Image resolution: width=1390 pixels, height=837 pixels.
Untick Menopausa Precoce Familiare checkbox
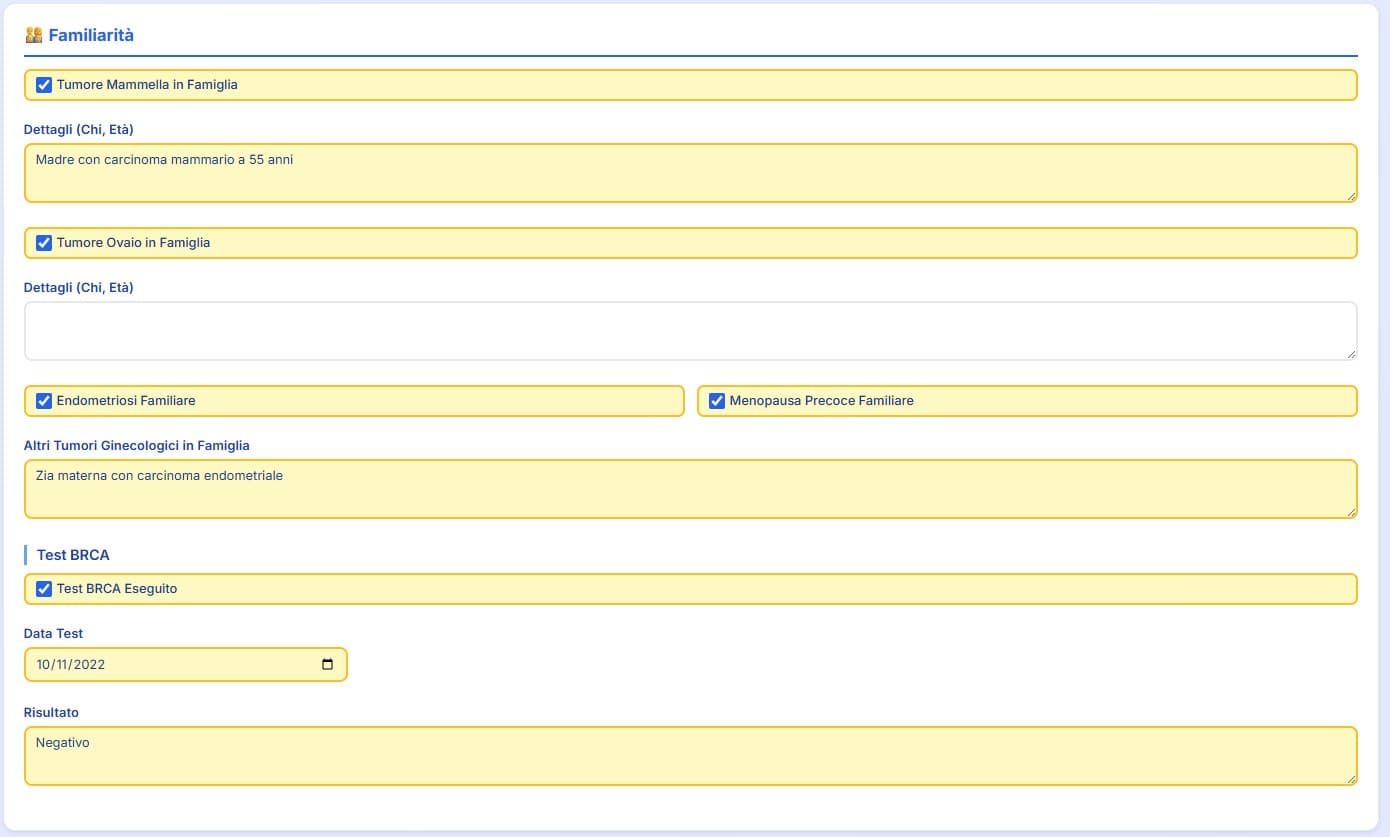pyautogui.click(x=717, y=401)
